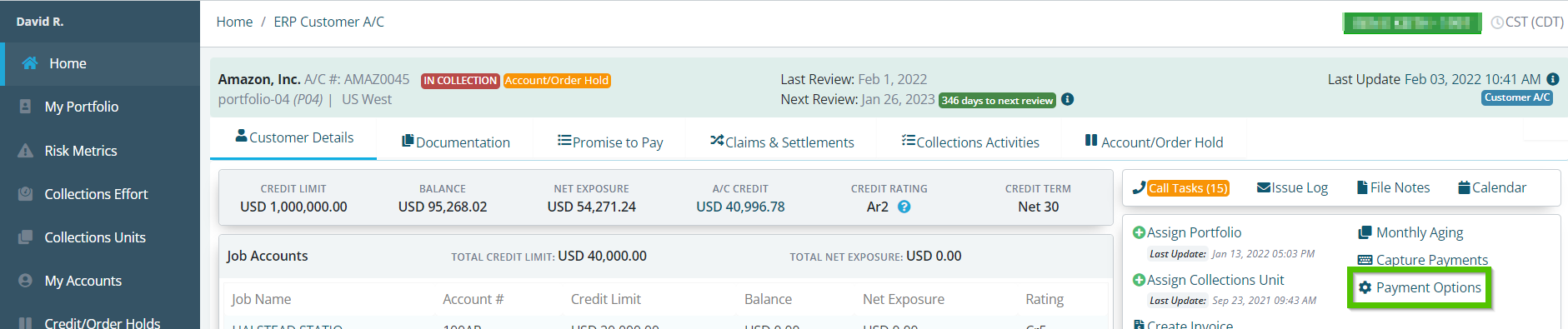Click the phone icon for Call Tasks
Screen dimensions: 1568x329
(1139, 188)
